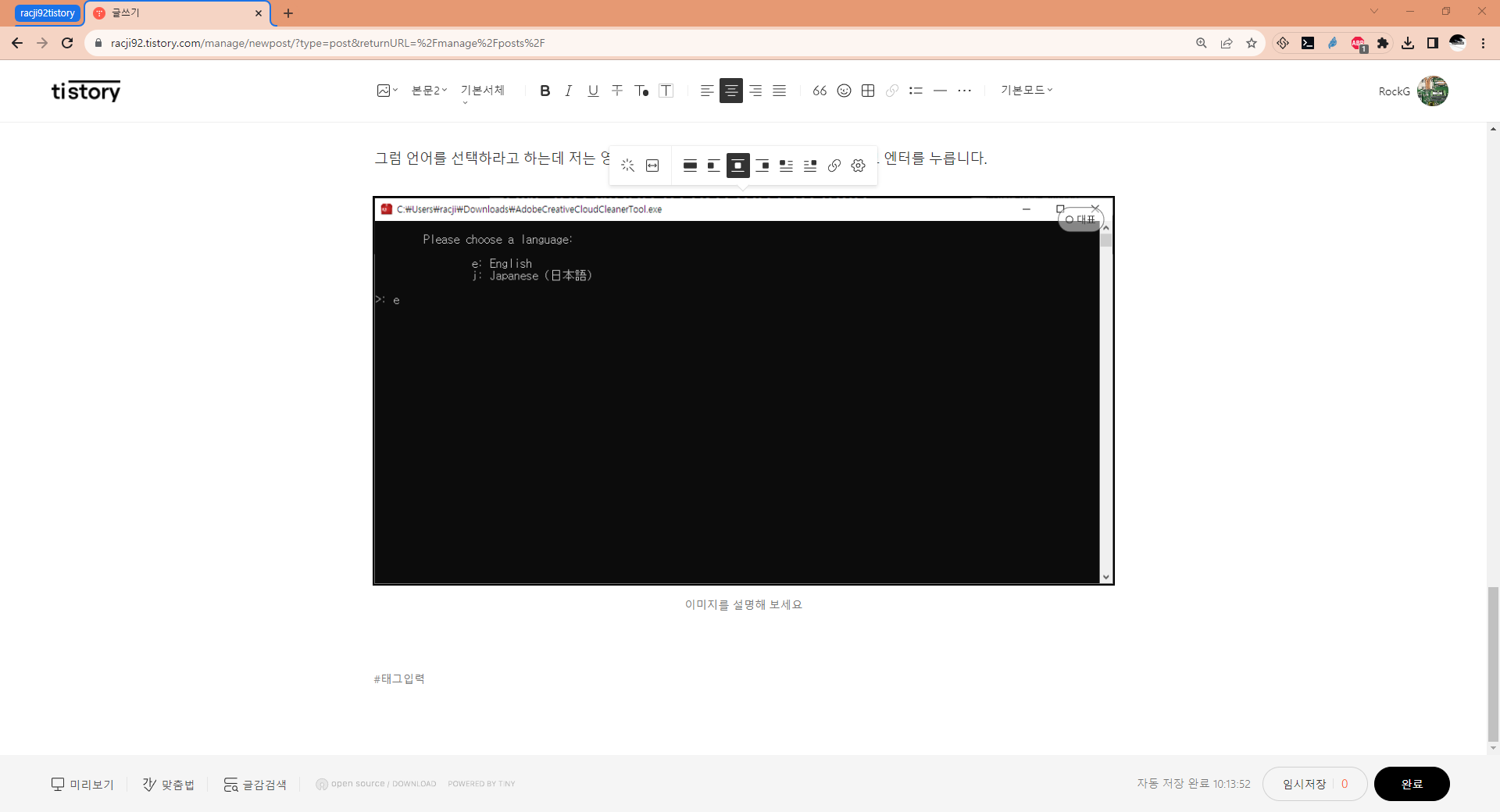The height and width of the screenshot is (812, 1500).
Task: Click the #태그입력 tag input
Action: (x=399, y=678)
